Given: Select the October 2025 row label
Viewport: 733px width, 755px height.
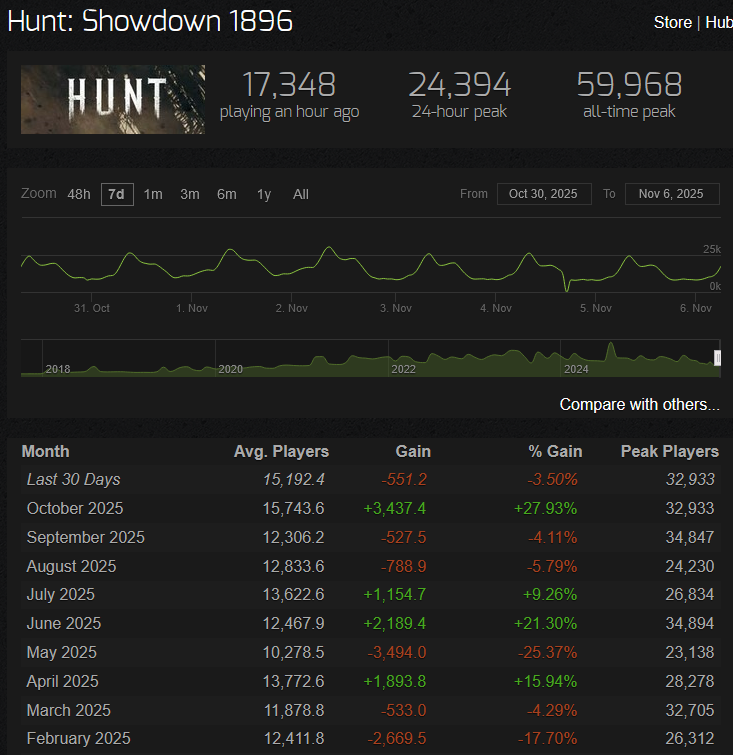Looking at the screenshot, I should 75,508.
